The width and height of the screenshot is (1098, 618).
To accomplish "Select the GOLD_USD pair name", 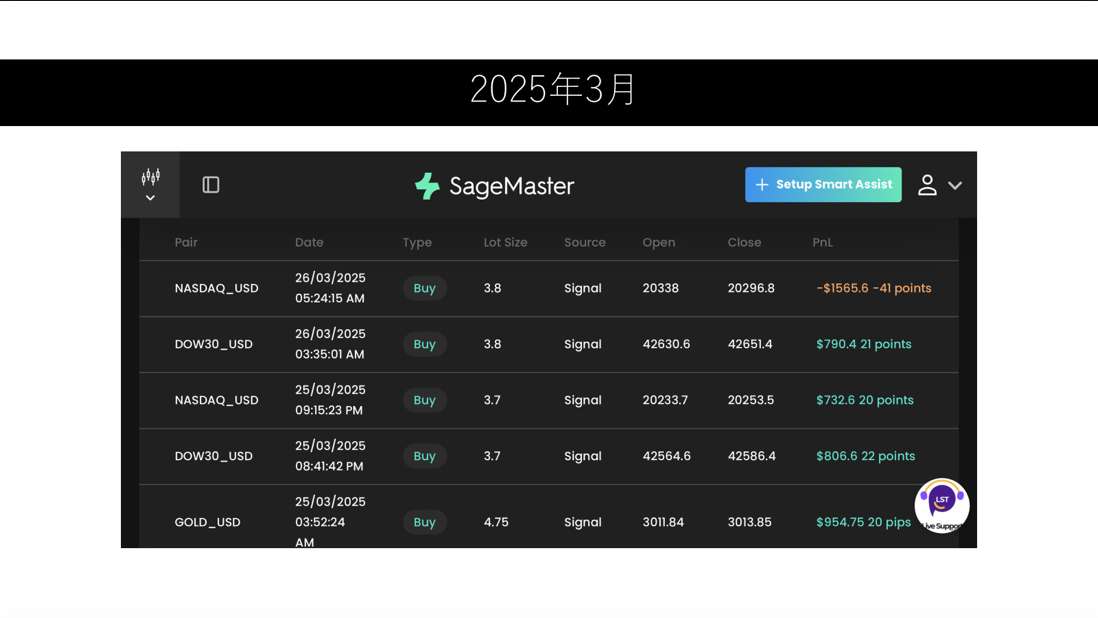I will [207, 522].
